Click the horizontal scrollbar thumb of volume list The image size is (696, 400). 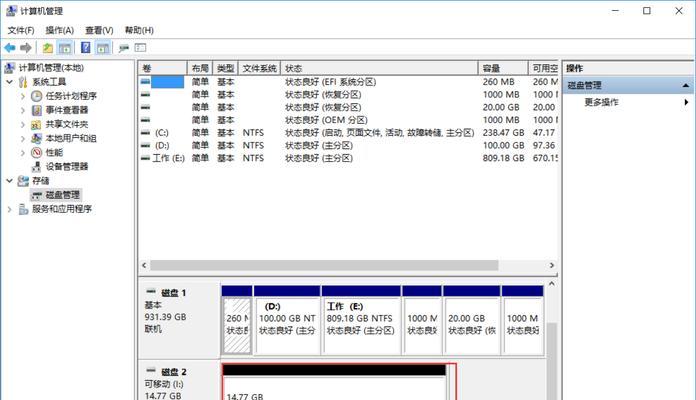coord(324,265)
